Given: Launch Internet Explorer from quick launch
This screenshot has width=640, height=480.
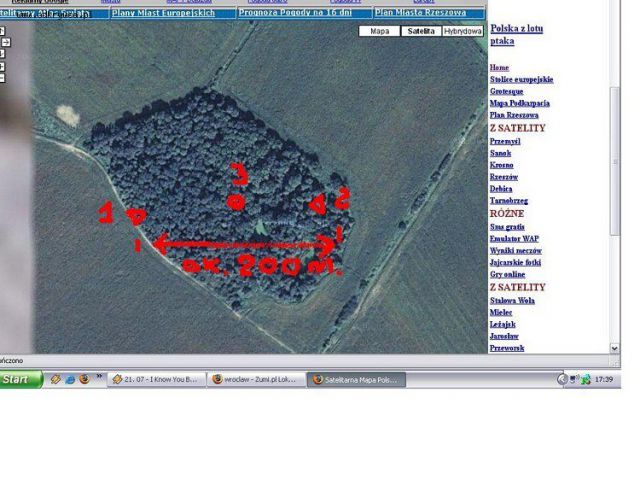Looking at the screenshot, I should pyautogui.click(x=70, y=379).
